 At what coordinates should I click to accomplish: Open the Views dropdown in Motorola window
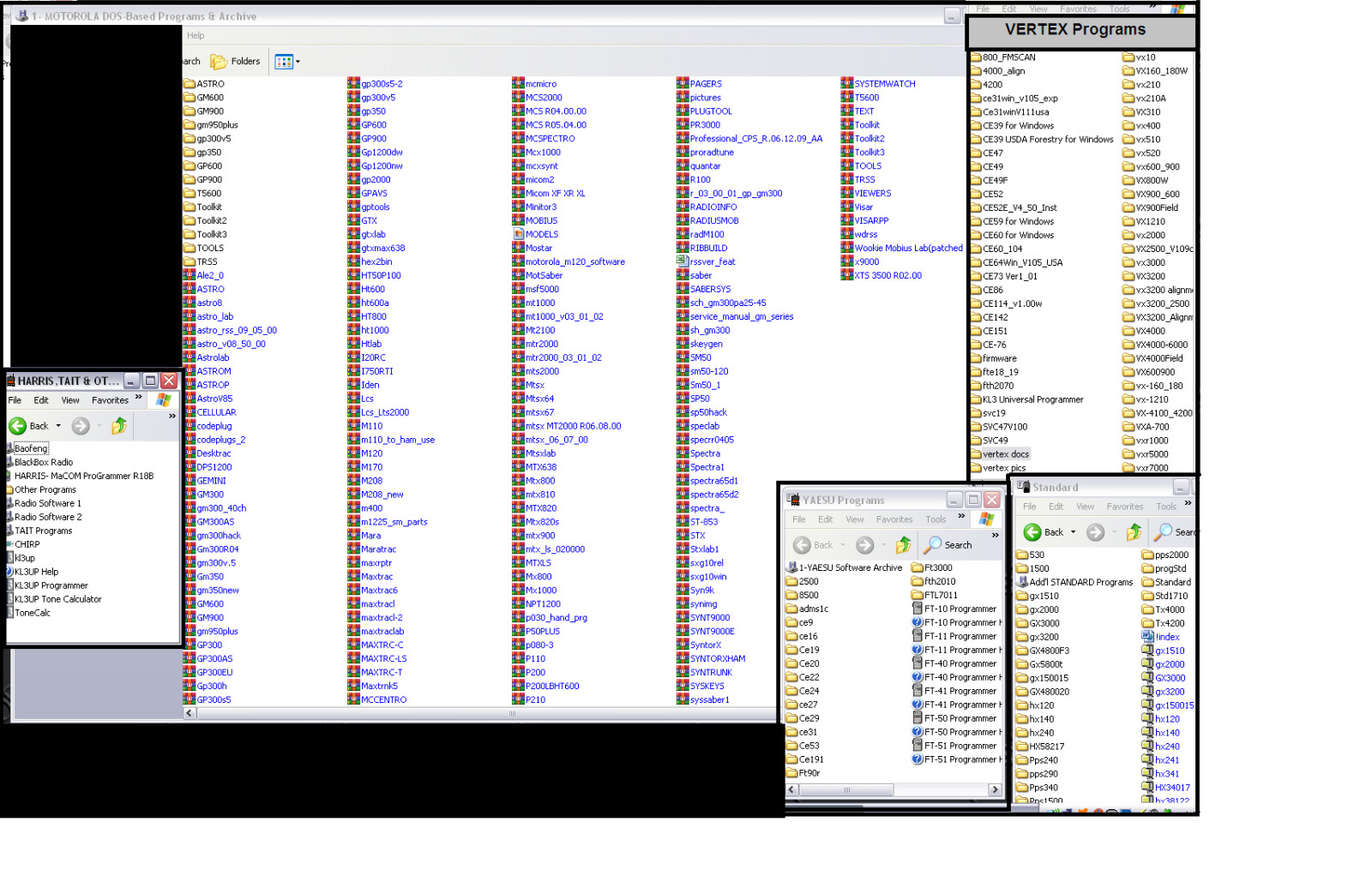click(298, 62)
